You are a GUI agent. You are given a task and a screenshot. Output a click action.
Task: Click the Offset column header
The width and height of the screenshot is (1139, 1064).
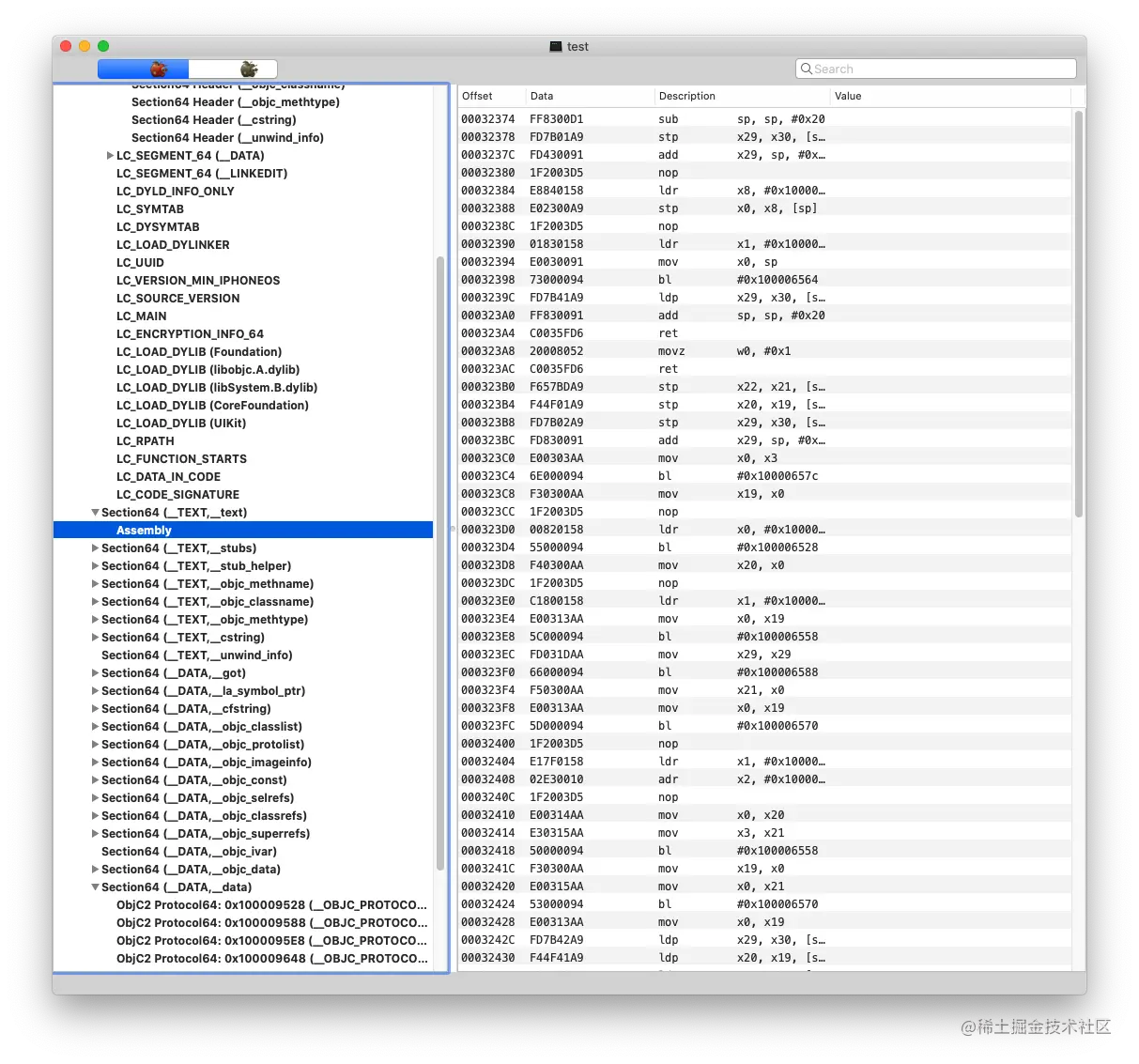coord(492,96)
